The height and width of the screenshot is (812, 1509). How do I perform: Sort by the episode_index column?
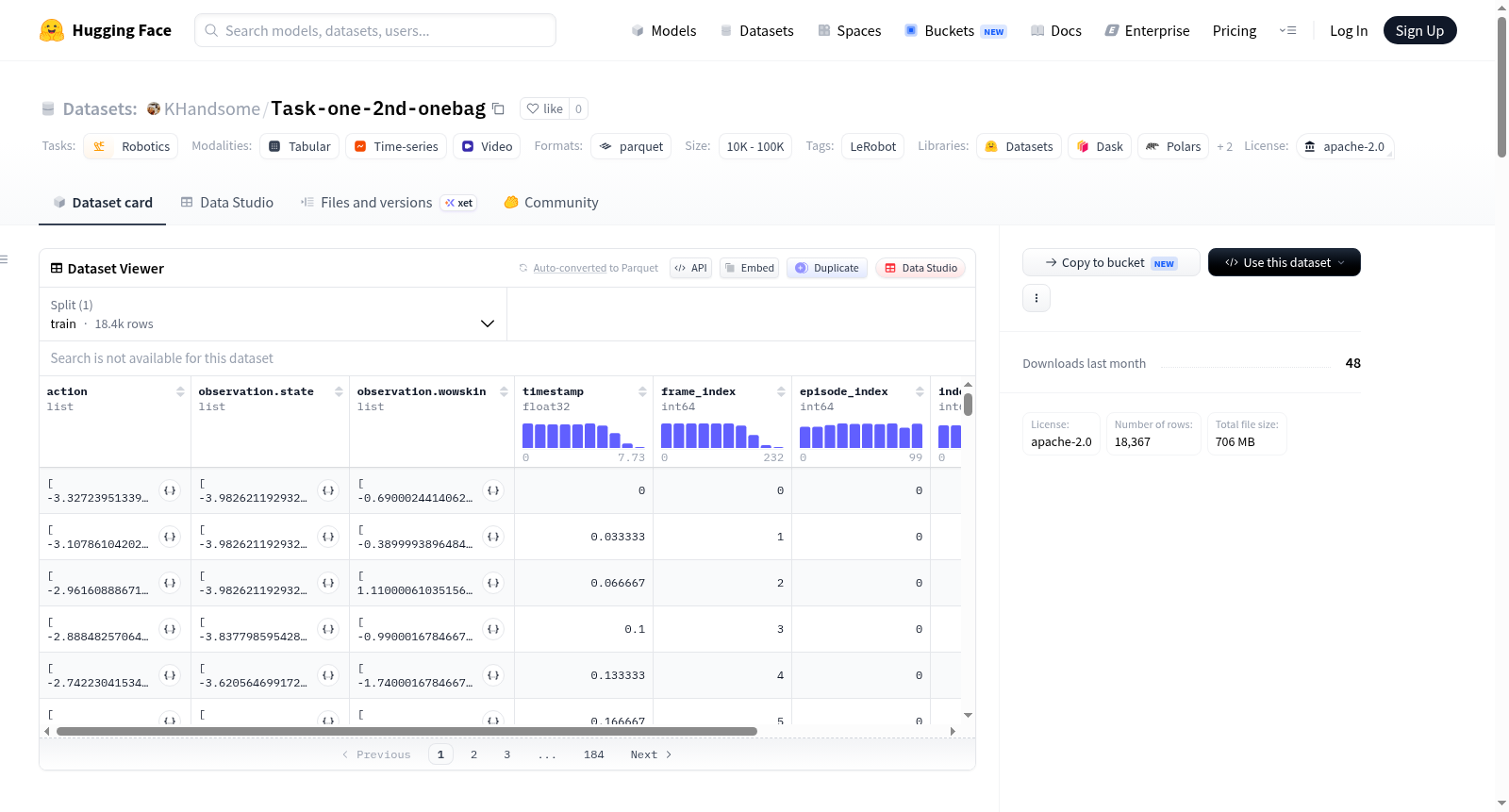pyautogui.click(x=920, y=391)
